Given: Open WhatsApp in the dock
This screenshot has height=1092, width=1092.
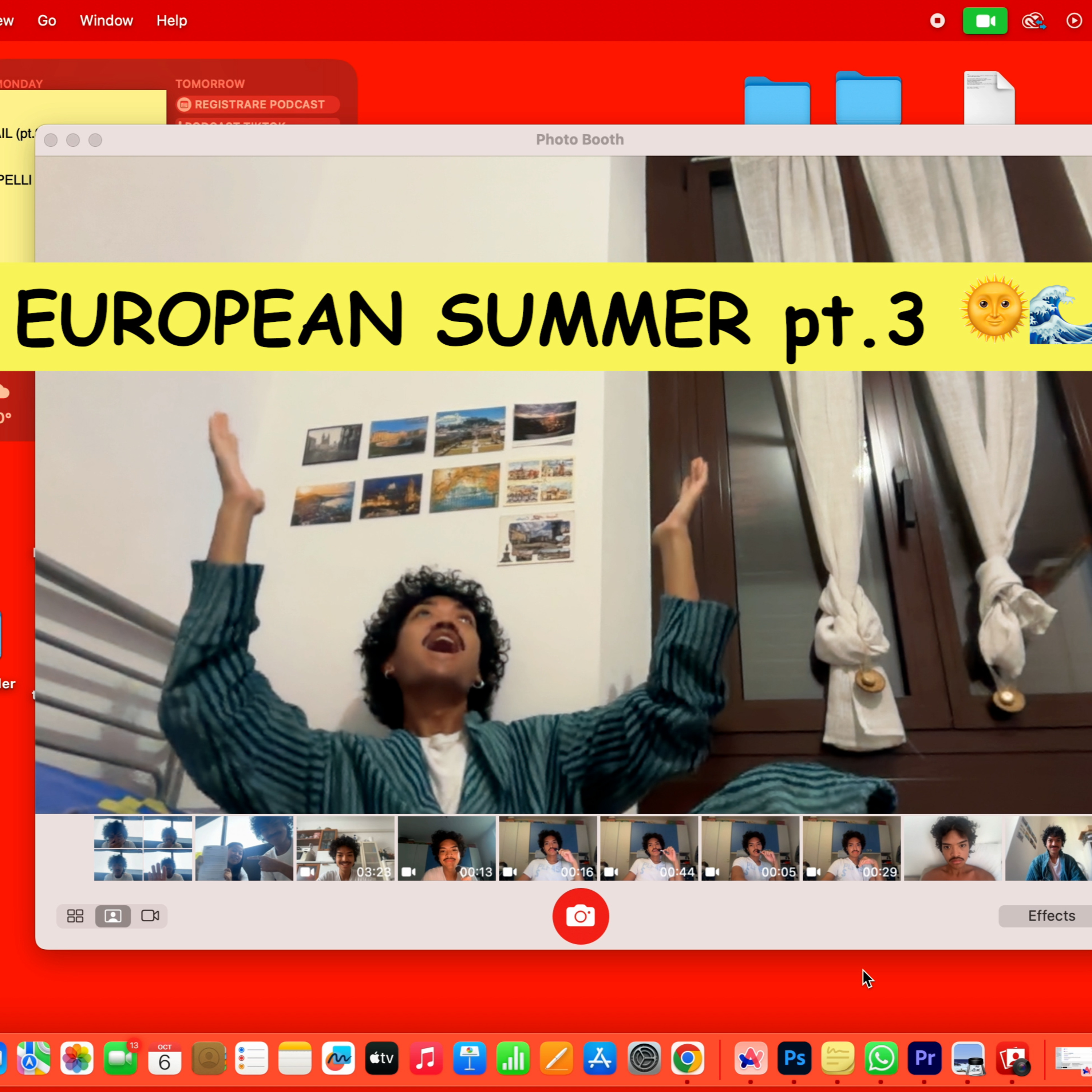Looking at the screenshot, I should (x=881, y=1058).
